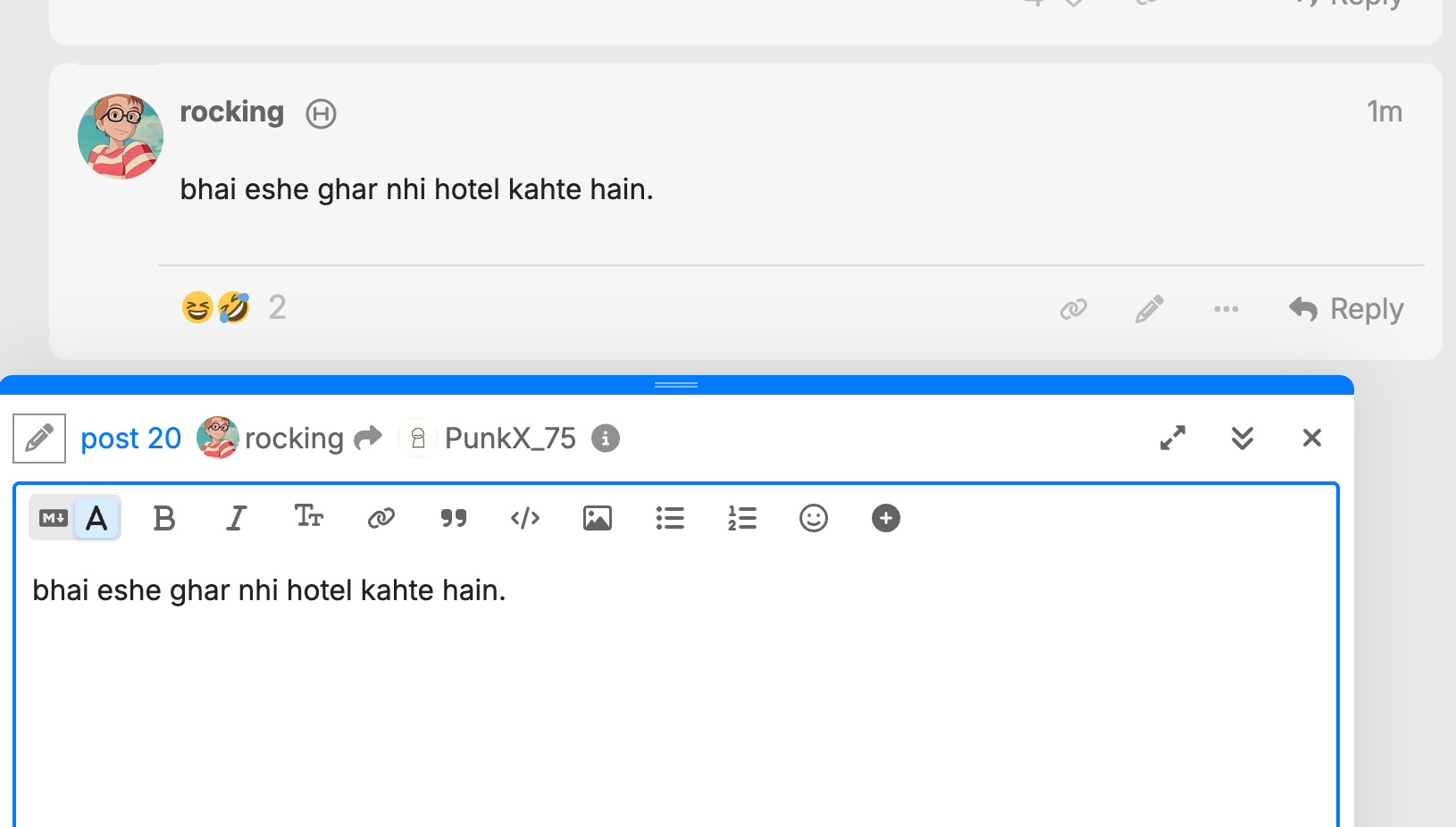This screenshot has height=827, width=1456.
Task: Open the heading text size option
Action: tap(308, 517)
